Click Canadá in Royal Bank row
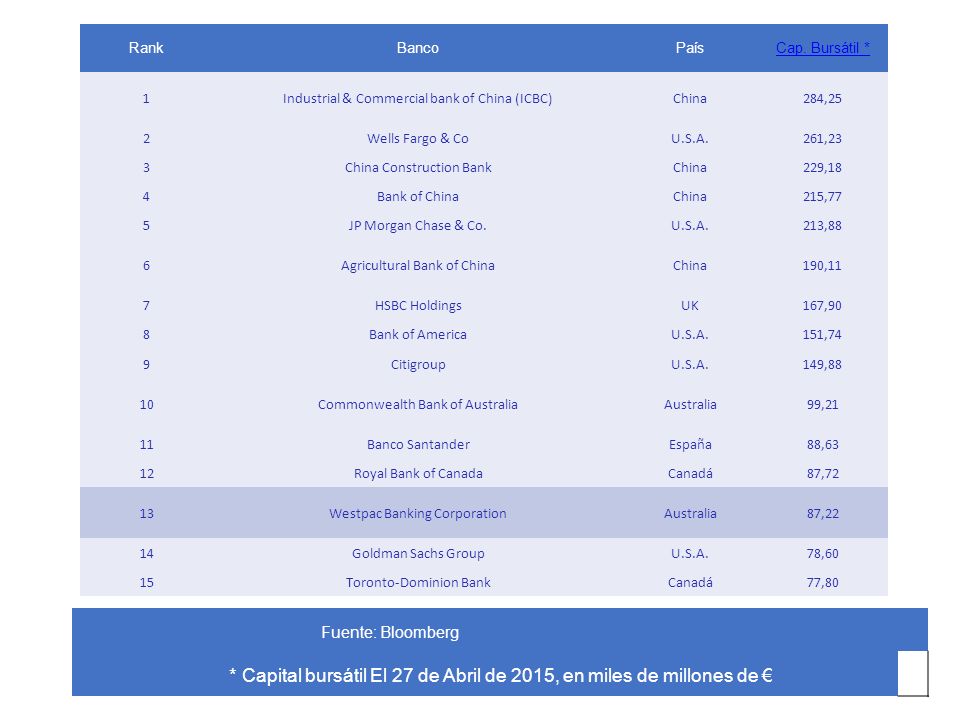The width and height of the screenshot is (960, 720). point(690,473)
